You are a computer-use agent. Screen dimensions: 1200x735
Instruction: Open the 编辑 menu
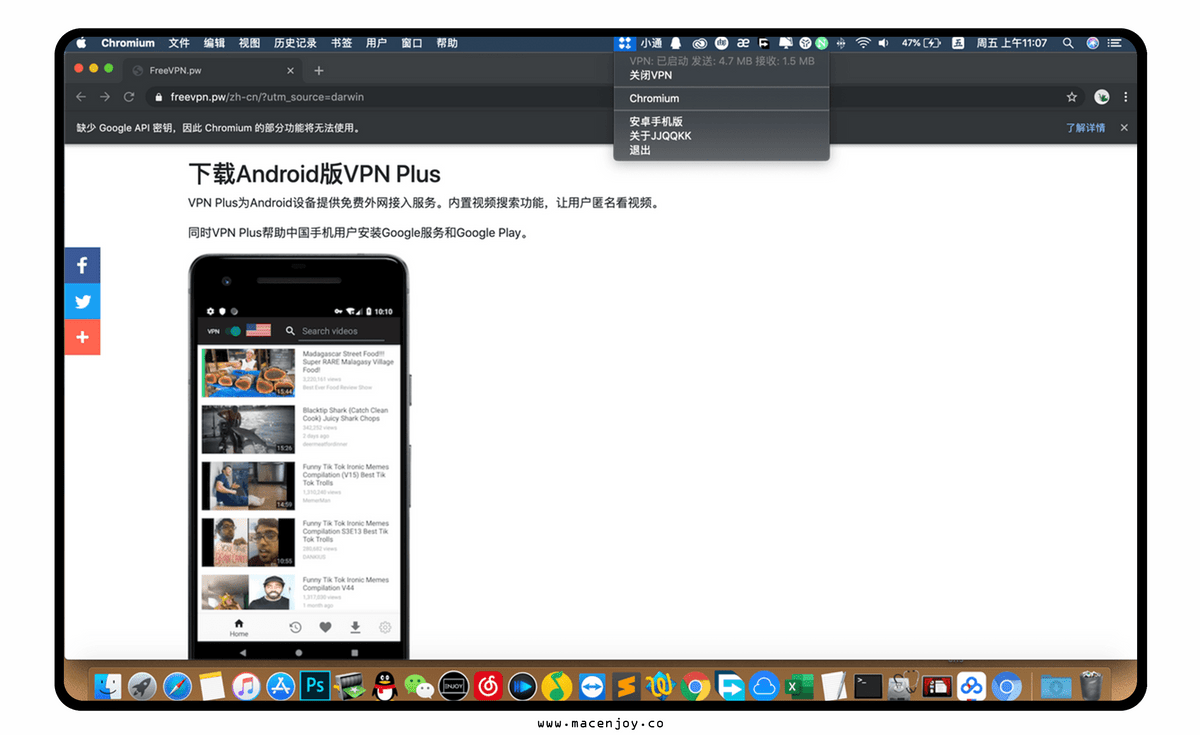point(214,43)
